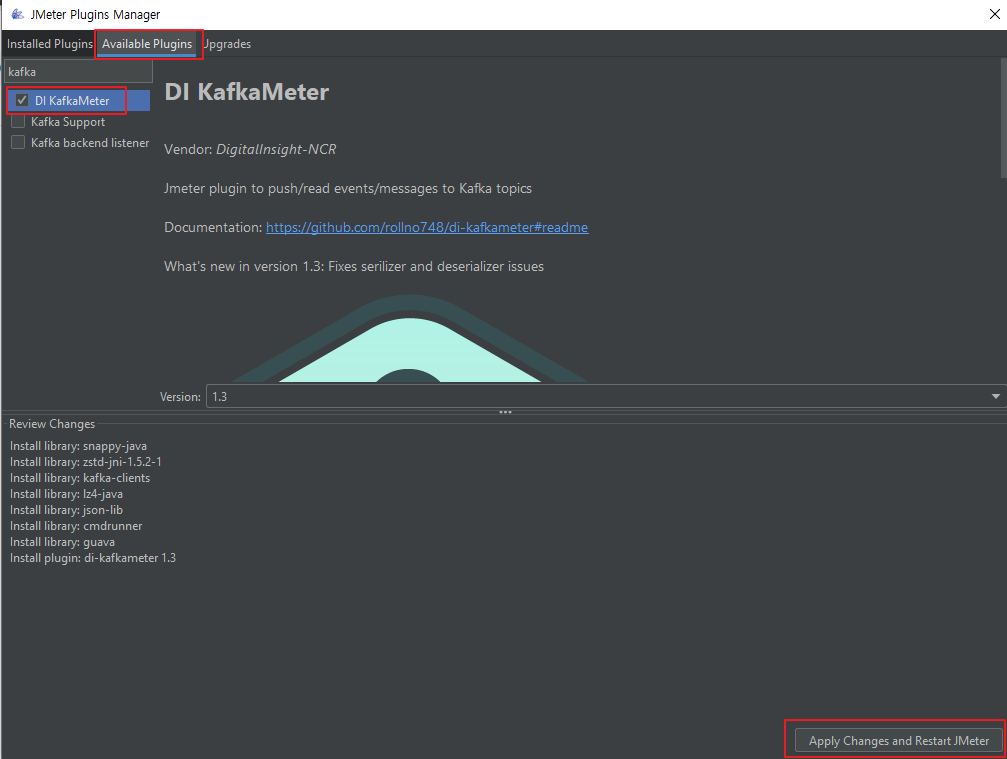
Task: Close the JMeter Plugins Manager window
Action: (x=994, y=14)
